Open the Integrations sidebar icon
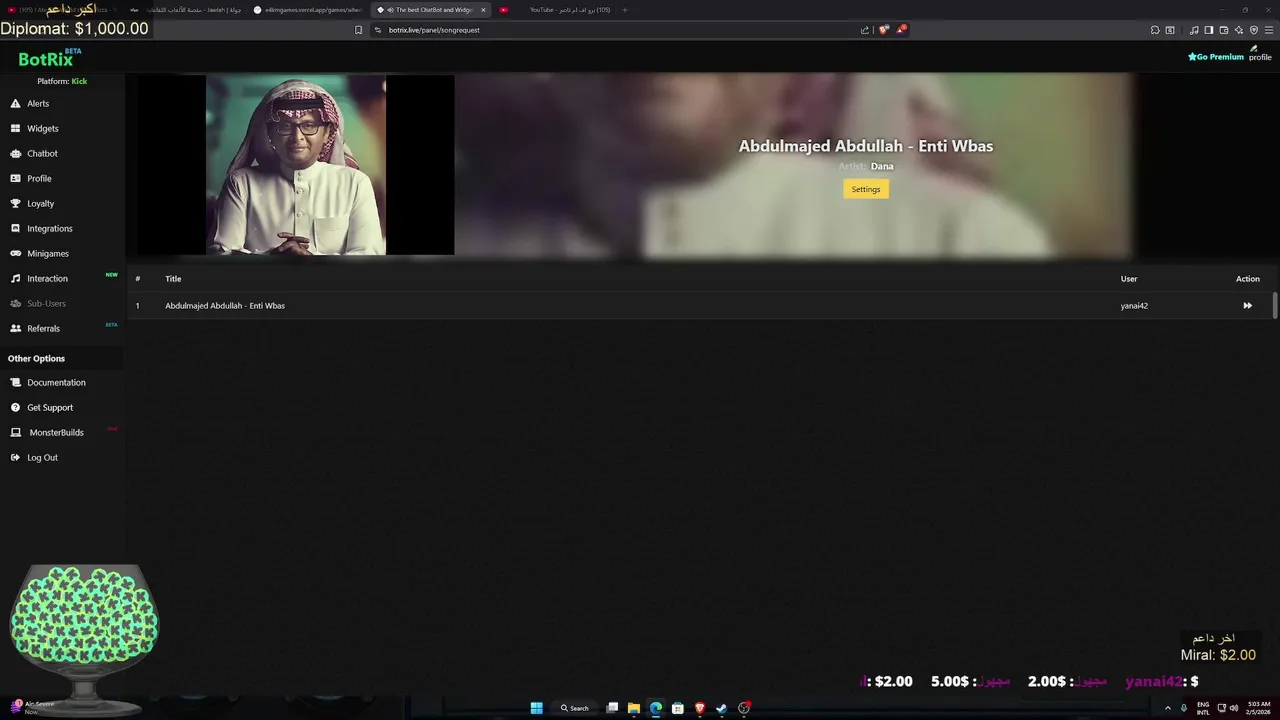The width and height of the screenshot is (1280, 720). (16, 229)
